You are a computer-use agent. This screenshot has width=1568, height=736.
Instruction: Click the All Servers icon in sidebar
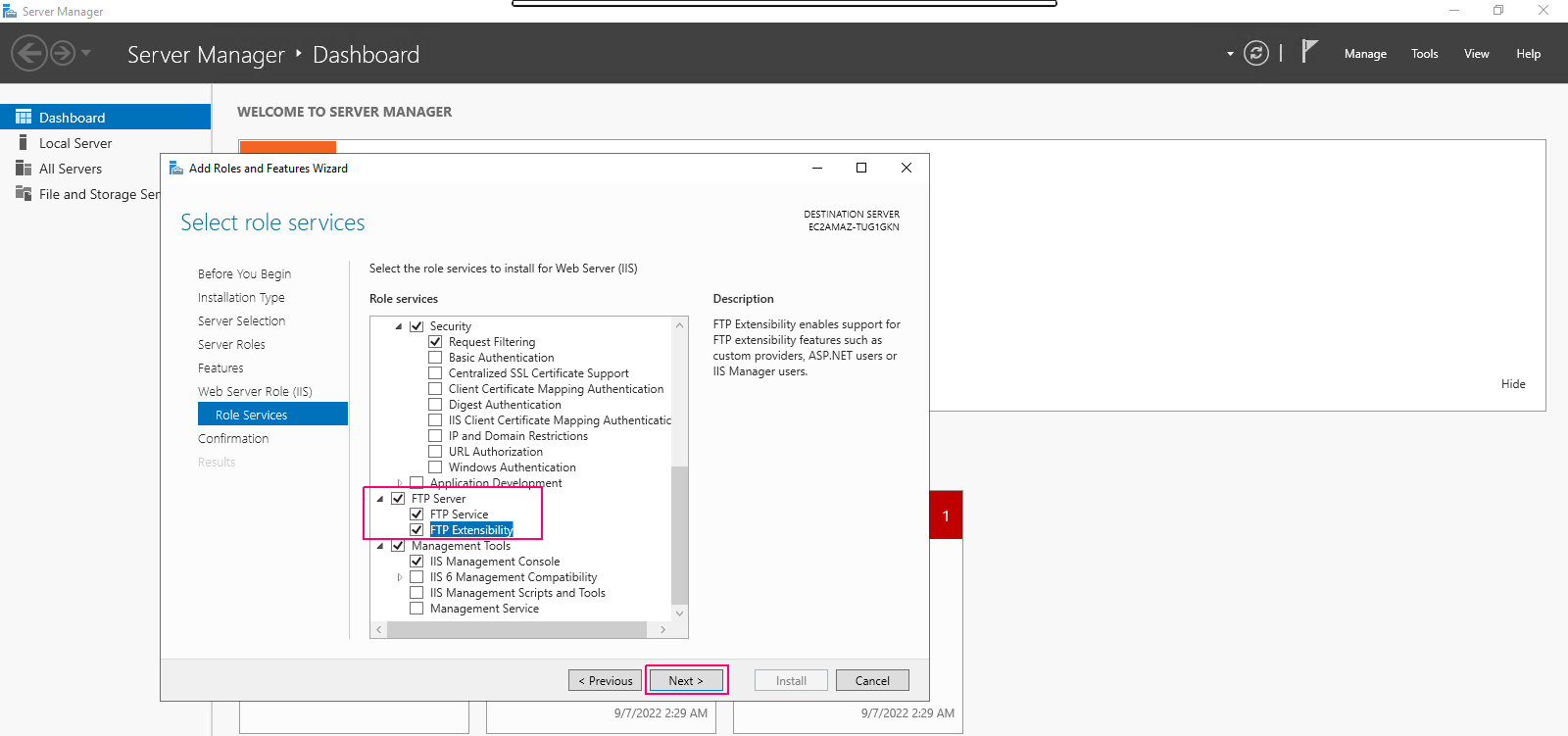click(x=24, y=169)
